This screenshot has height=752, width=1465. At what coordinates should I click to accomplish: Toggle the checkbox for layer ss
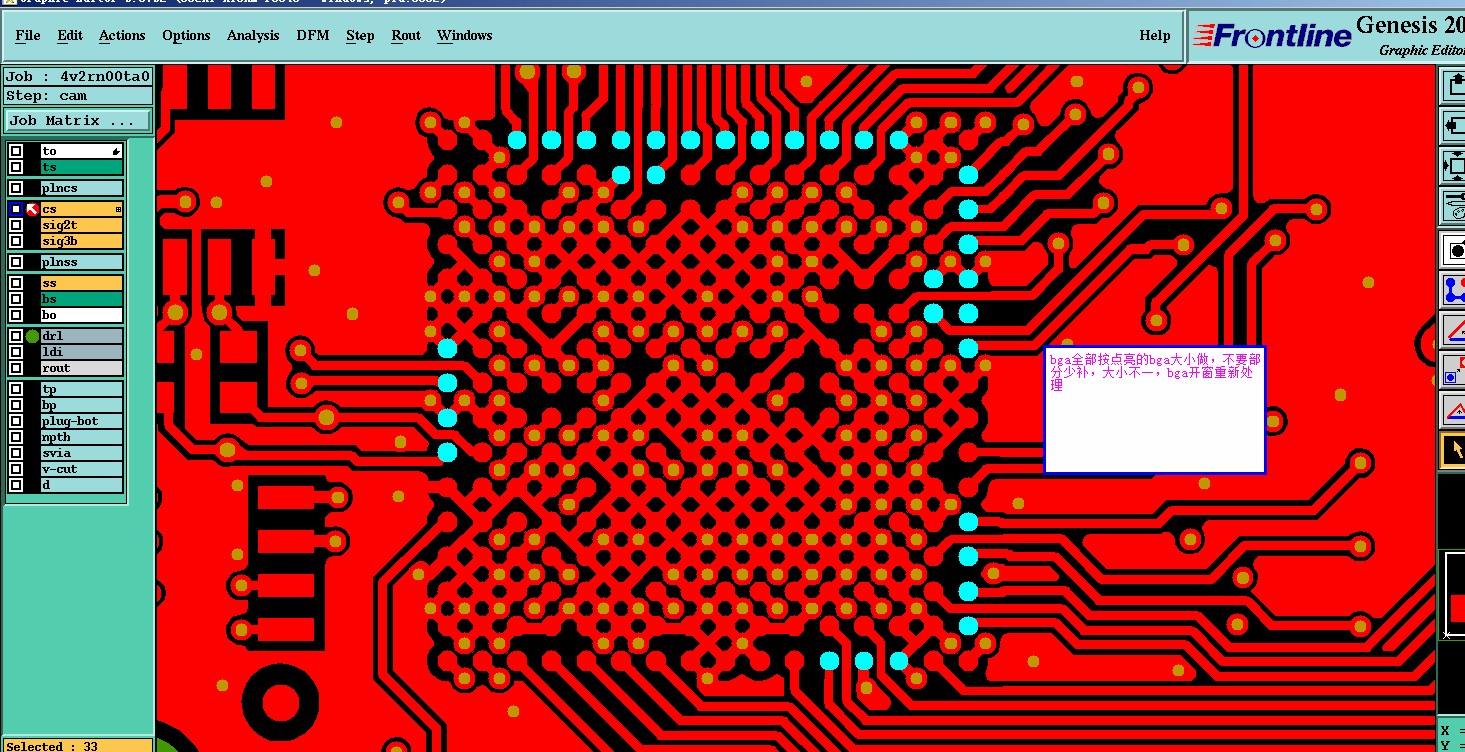[16, 283]
